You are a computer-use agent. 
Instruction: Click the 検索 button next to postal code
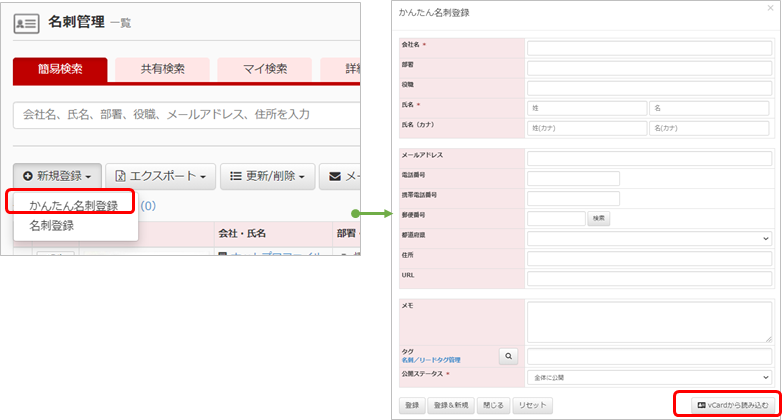pos(598,218)
